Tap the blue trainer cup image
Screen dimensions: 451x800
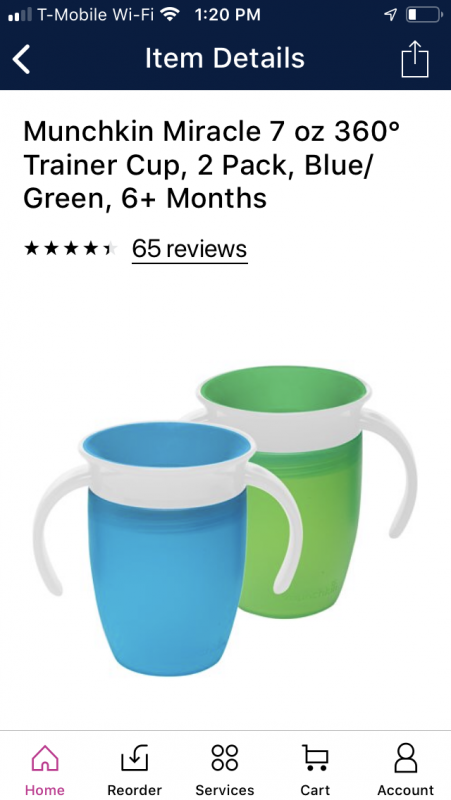tap(166, 548)
